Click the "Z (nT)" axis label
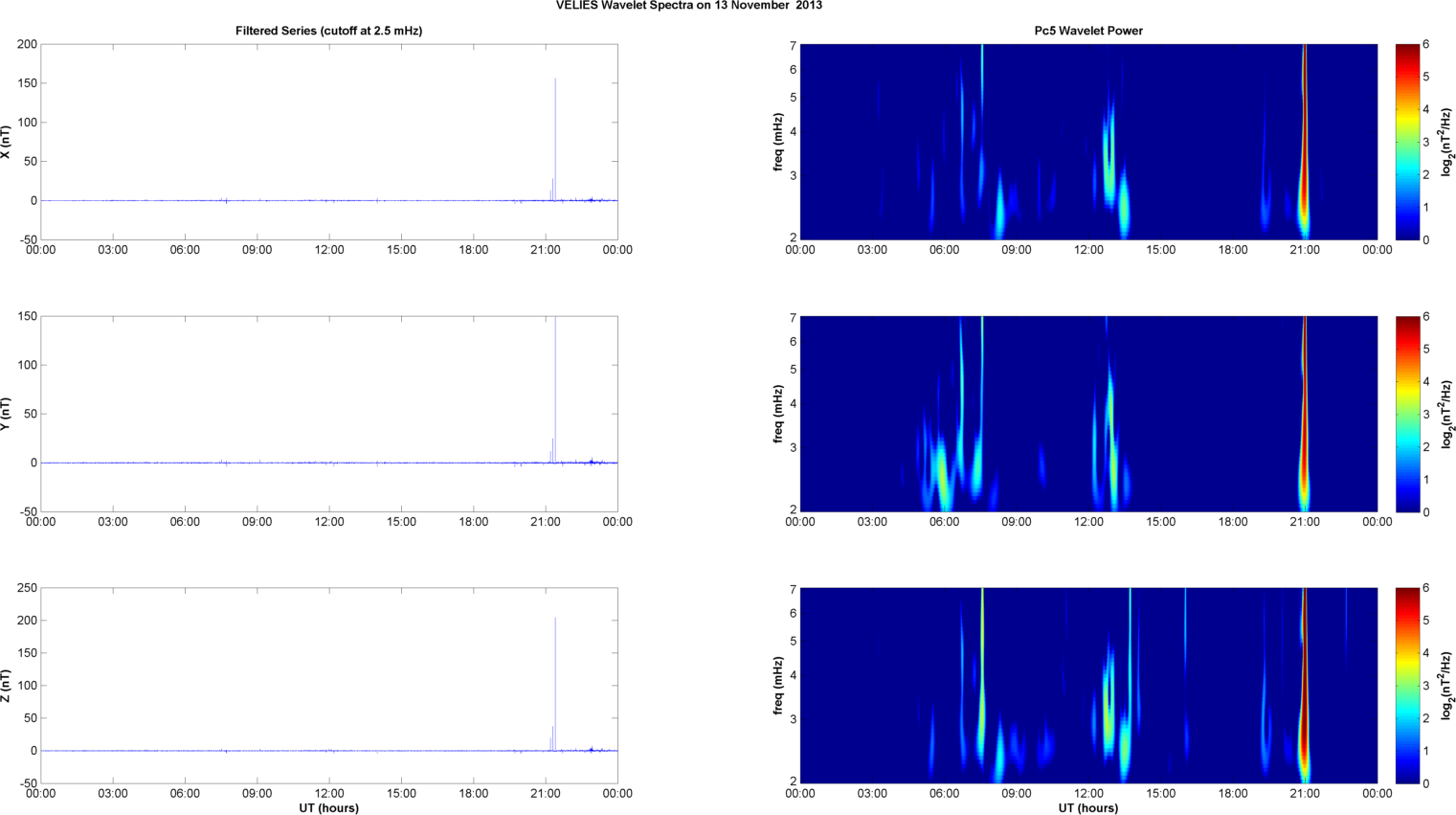The image size is (1456, 815). (x=6, y=686)
